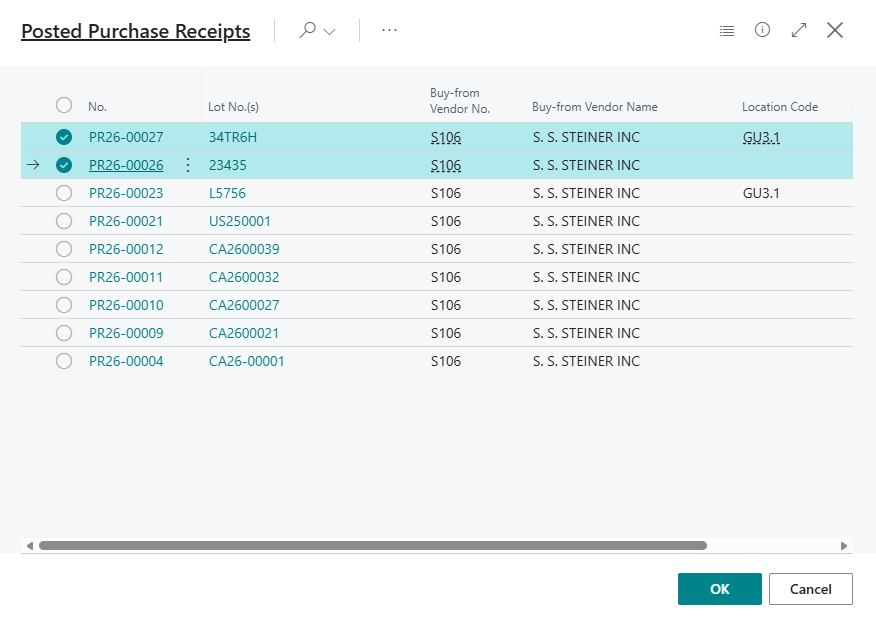Select the PR26-00011 row checkbox

pyautogui.click(x=64, y=277)
